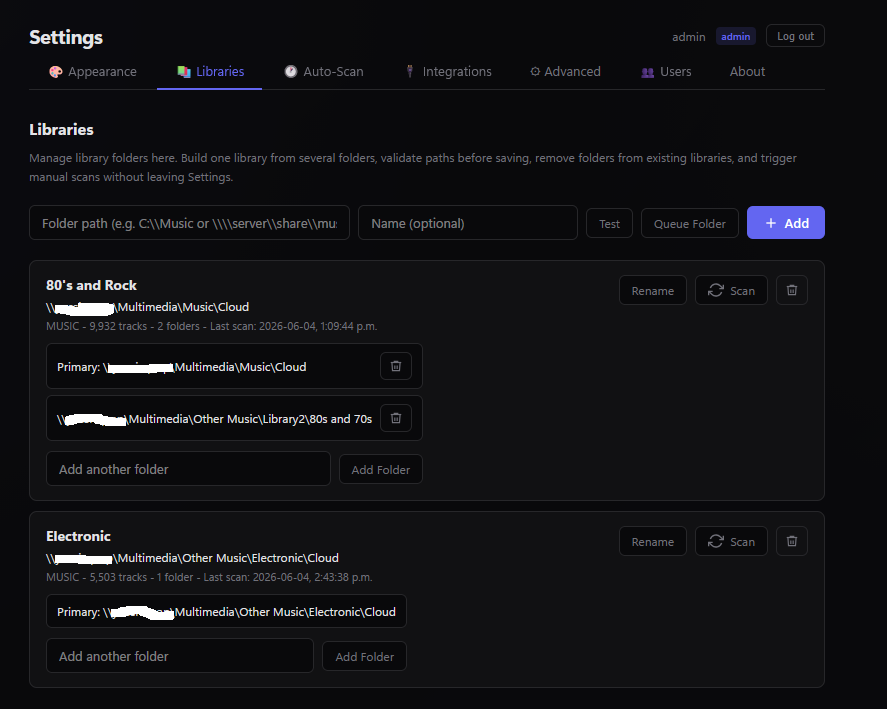Click the Settings page heading
Viewport: 887px width, 709px height.
click(x=66, y=37)
